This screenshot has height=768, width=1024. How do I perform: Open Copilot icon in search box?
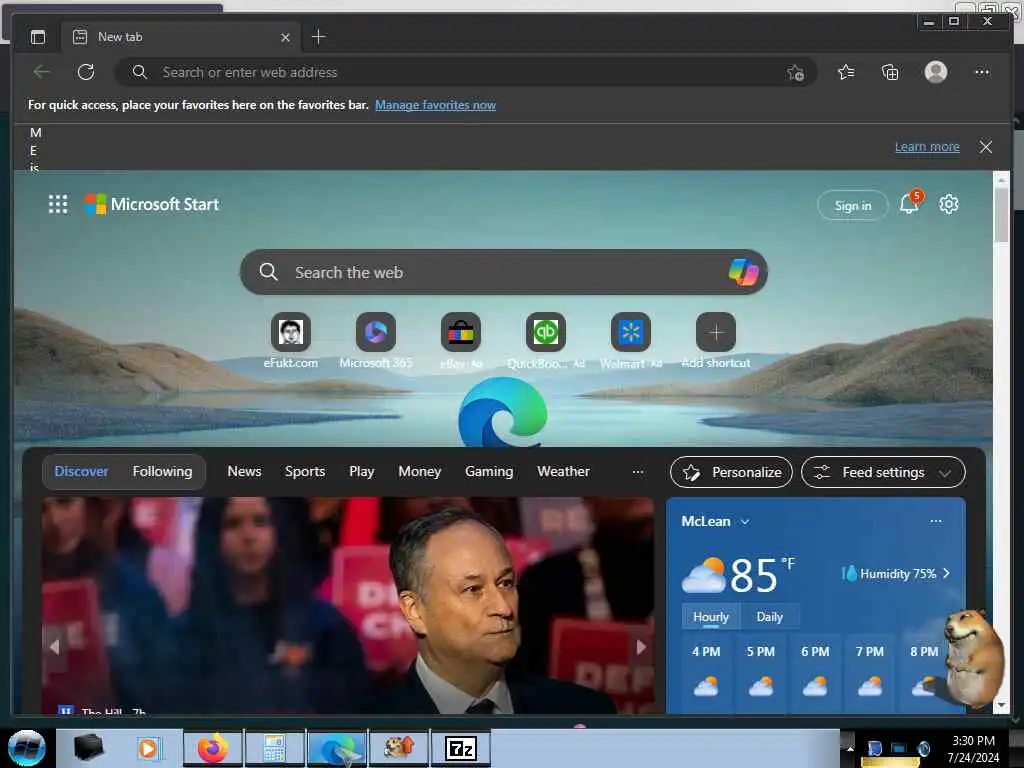(x=743, y=272)
